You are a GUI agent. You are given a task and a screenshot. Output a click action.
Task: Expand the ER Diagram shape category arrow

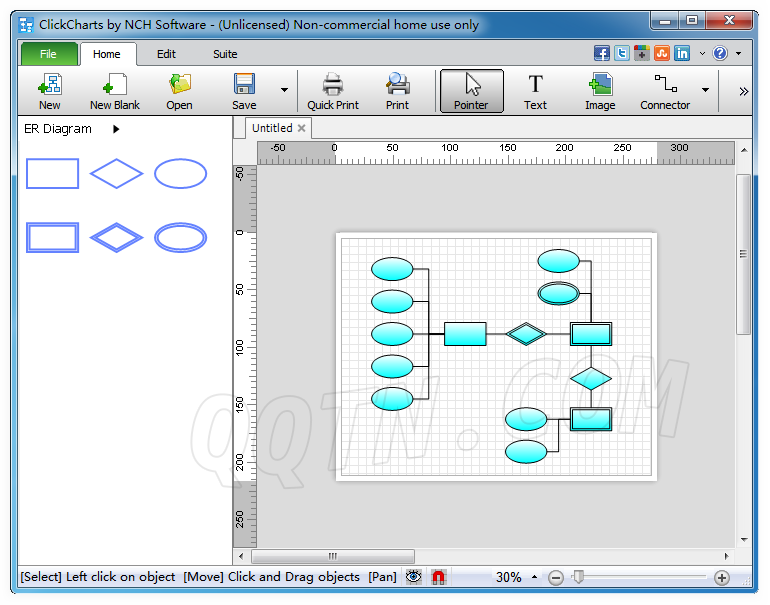[x=116, y=129]
